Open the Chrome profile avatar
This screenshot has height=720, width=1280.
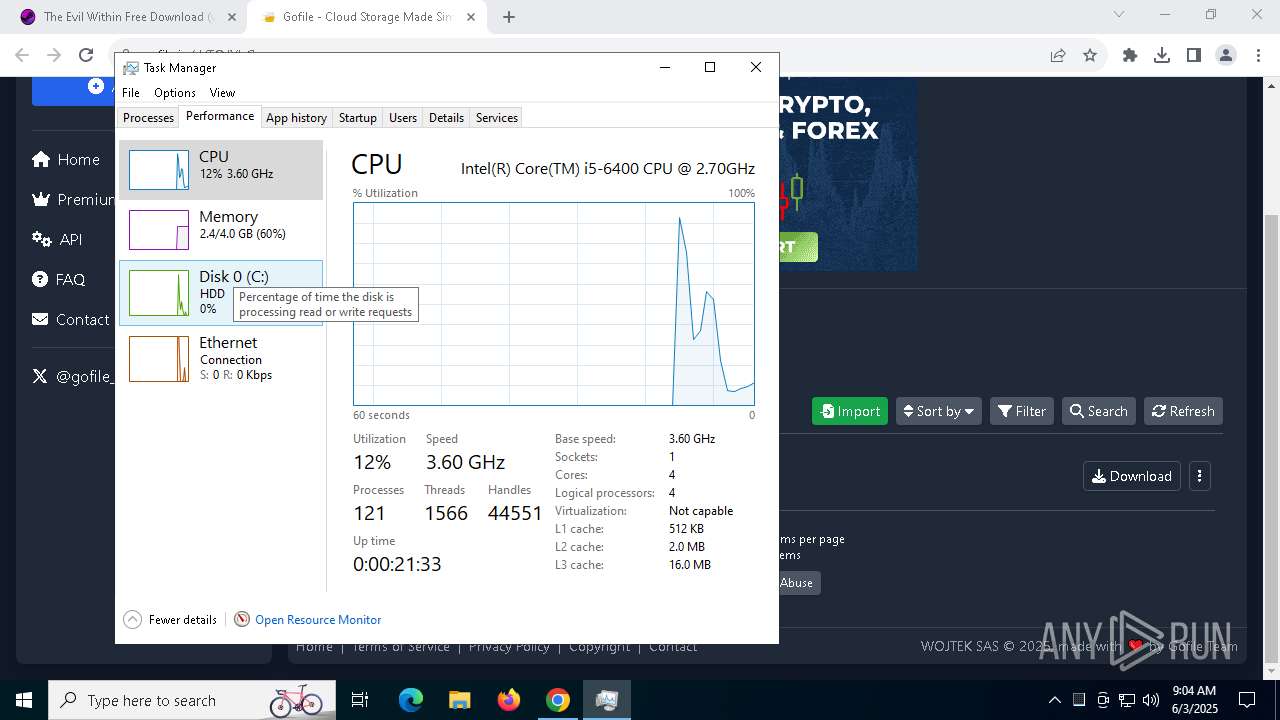(1226, 56)
